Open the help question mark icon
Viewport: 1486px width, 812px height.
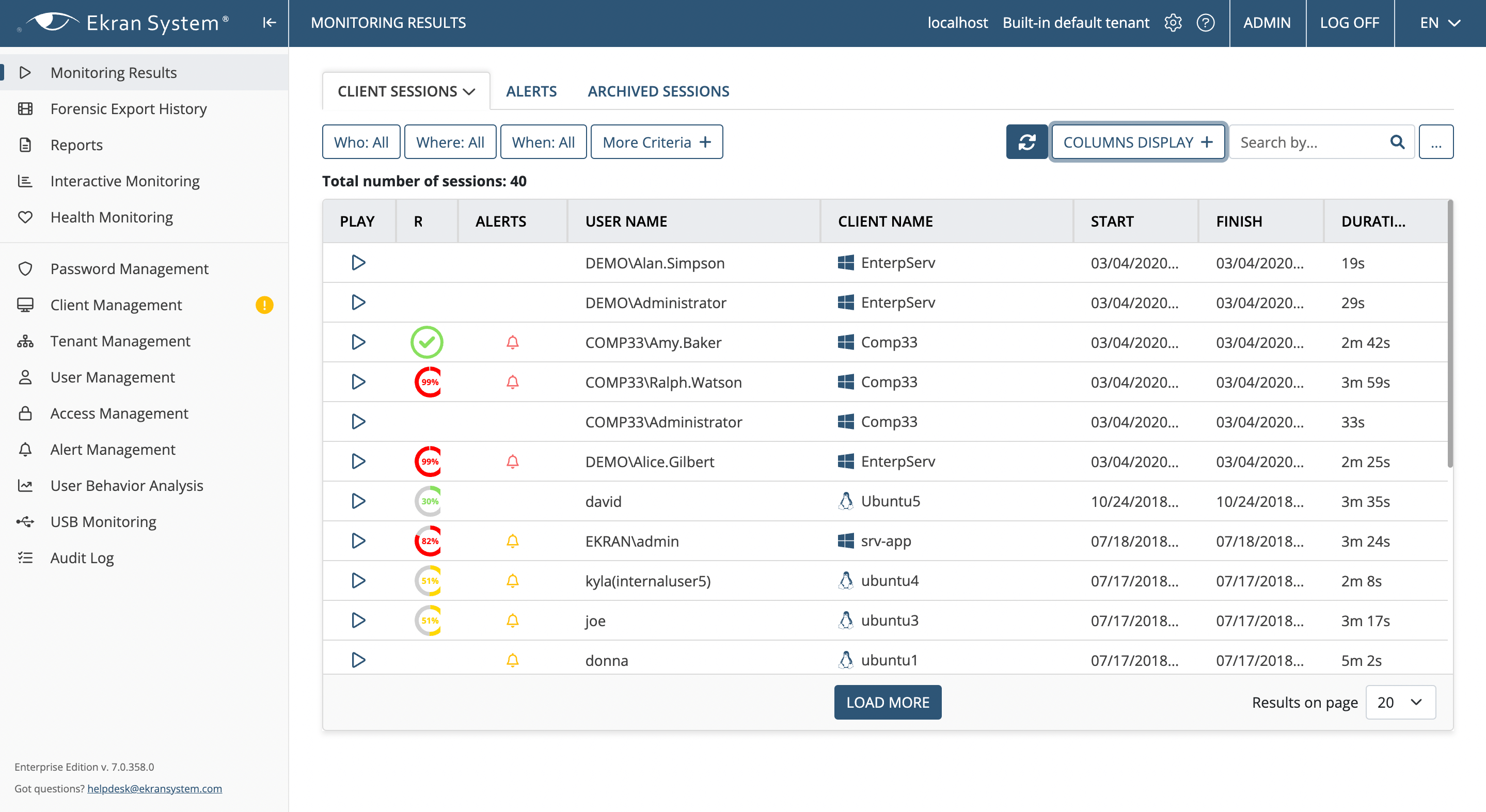(1205, 23)
